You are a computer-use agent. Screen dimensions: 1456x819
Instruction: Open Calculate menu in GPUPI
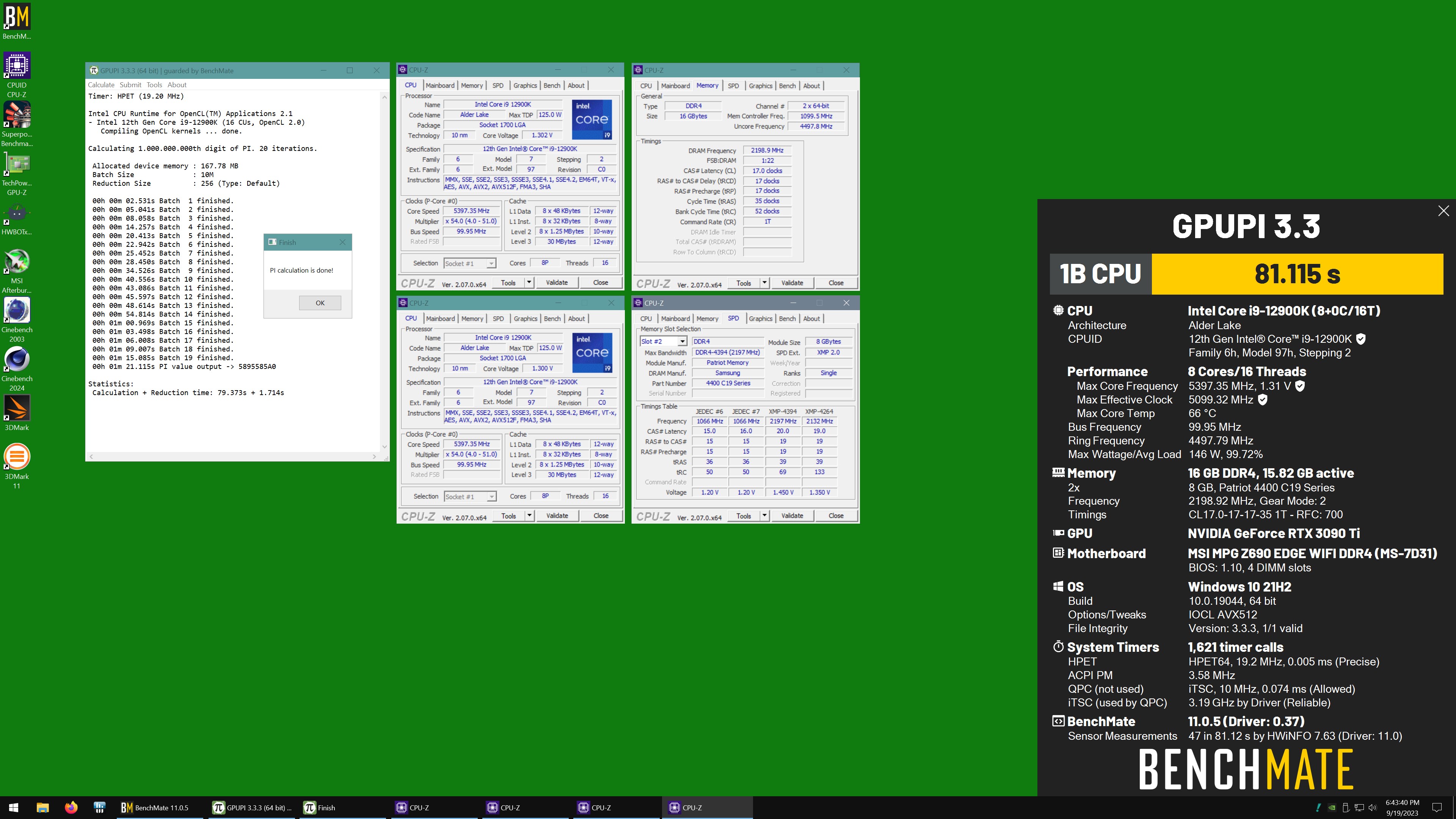coord(100,85)
